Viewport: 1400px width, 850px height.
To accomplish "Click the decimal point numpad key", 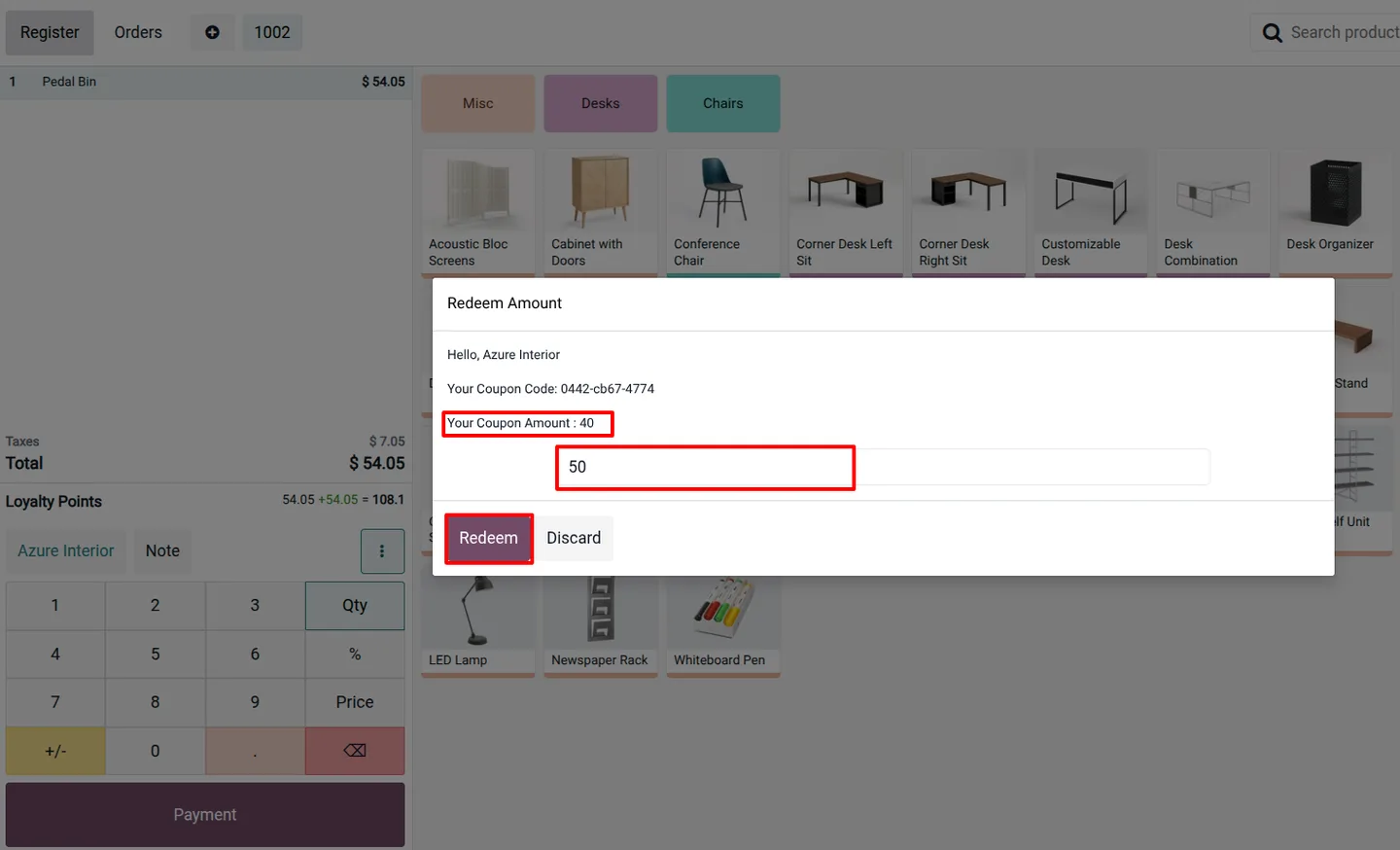I will [255, 751].
